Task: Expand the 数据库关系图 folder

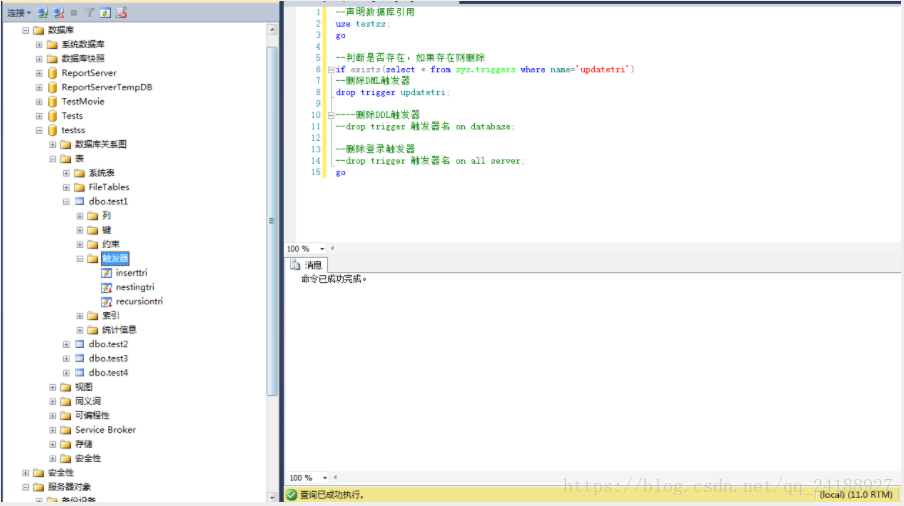Action: (x=52, y=145)
